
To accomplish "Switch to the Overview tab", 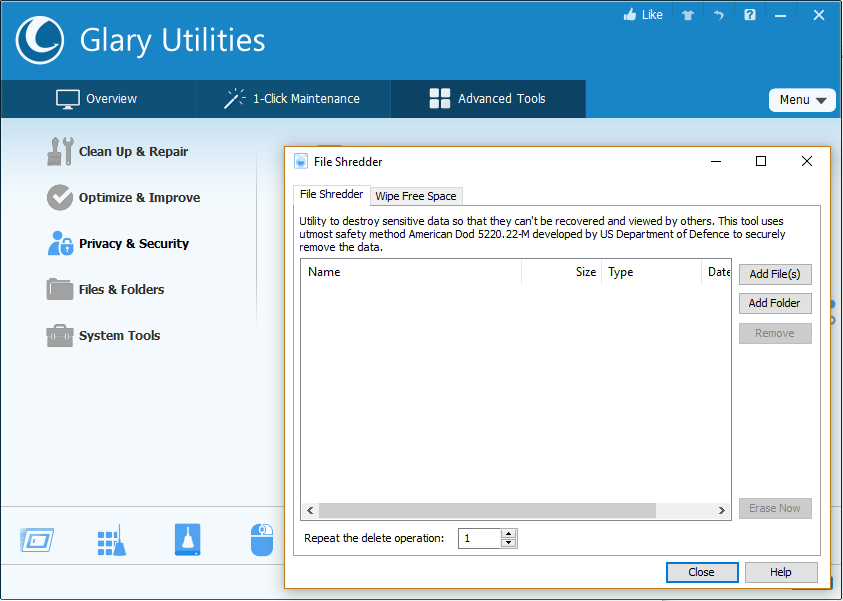I will (97, 99).
